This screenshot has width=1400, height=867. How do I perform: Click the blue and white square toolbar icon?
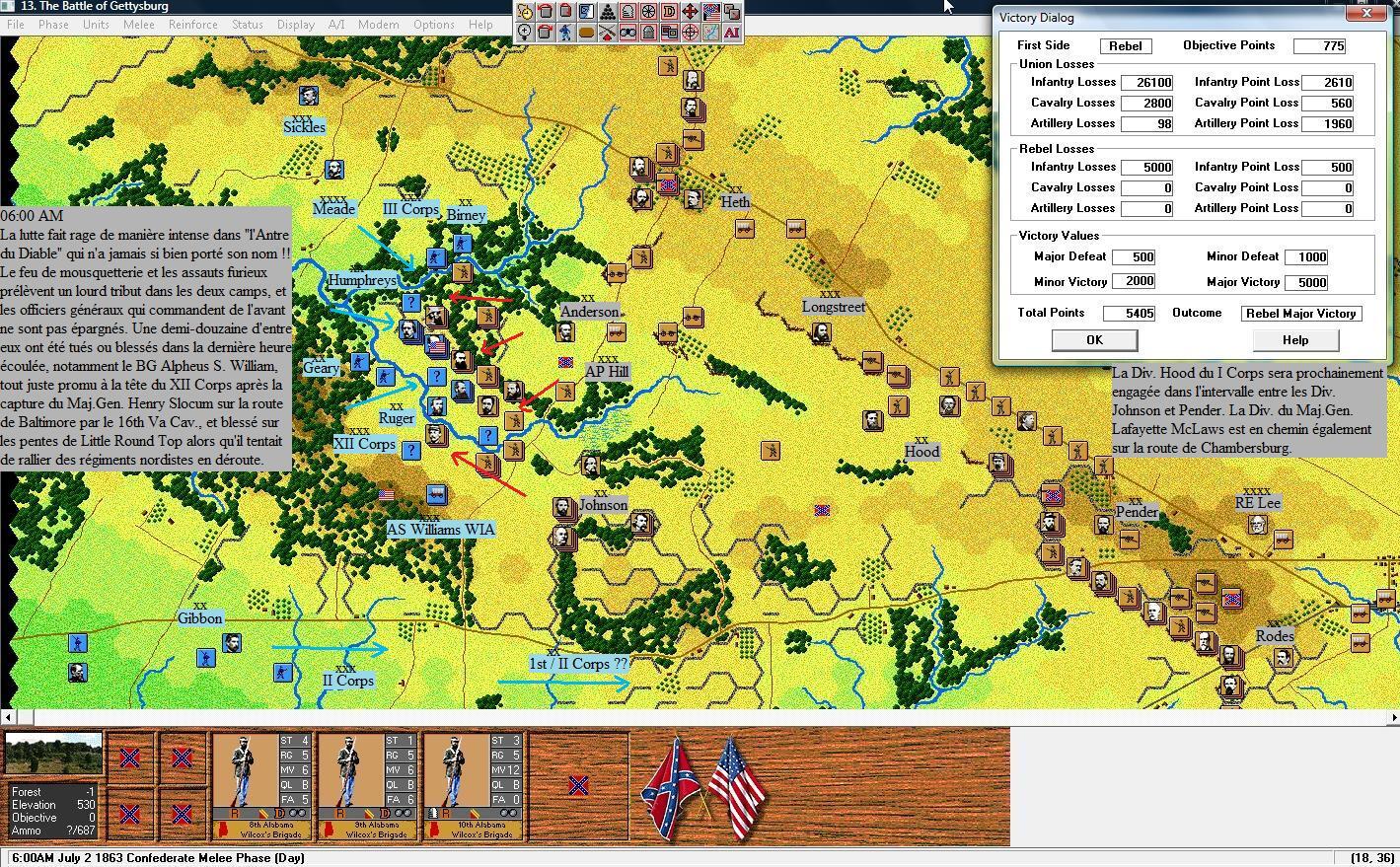click(x=586, y=12)
